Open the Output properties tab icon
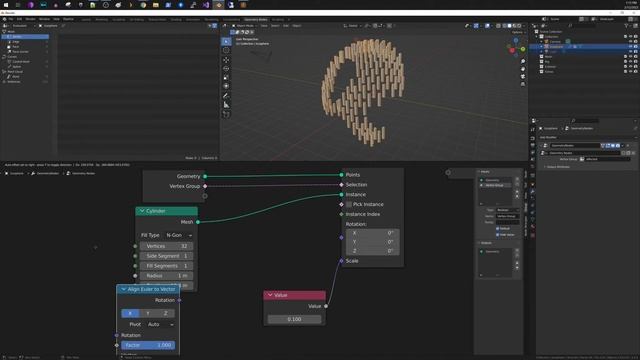This screenshot has height=360, width=640. pyautogui.click(x=533, y=145)
